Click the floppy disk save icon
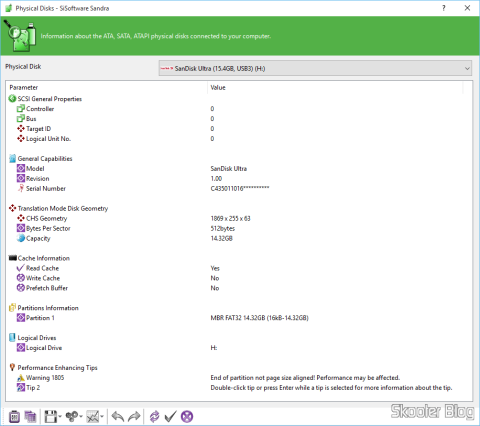Viewport: 480px width, 426px height. point(51,416)
